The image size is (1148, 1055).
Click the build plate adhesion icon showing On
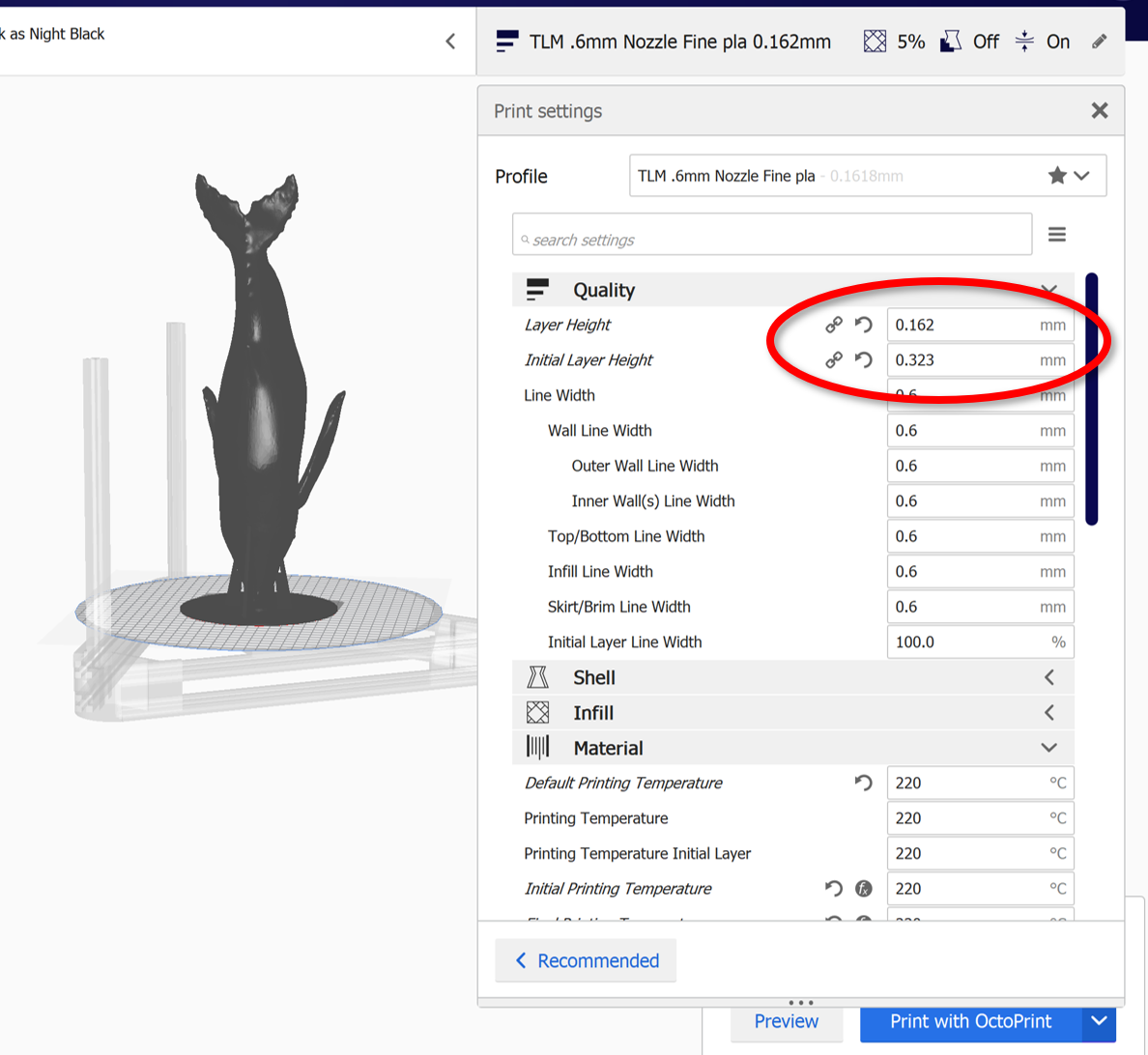point(1022,41)
